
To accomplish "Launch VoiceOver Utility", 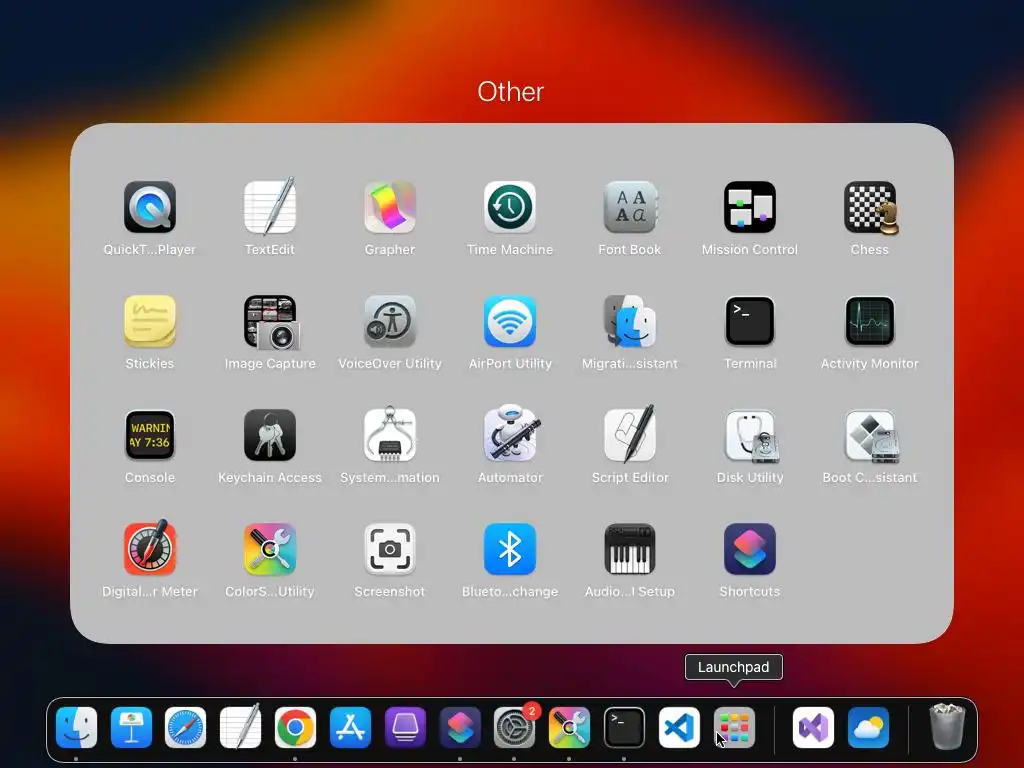I will (x=390, y=321).
